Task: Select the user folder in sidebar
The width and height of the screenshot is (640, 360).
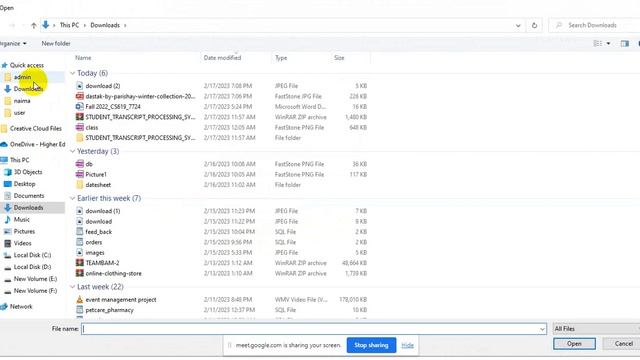Action: coord(19,112)
